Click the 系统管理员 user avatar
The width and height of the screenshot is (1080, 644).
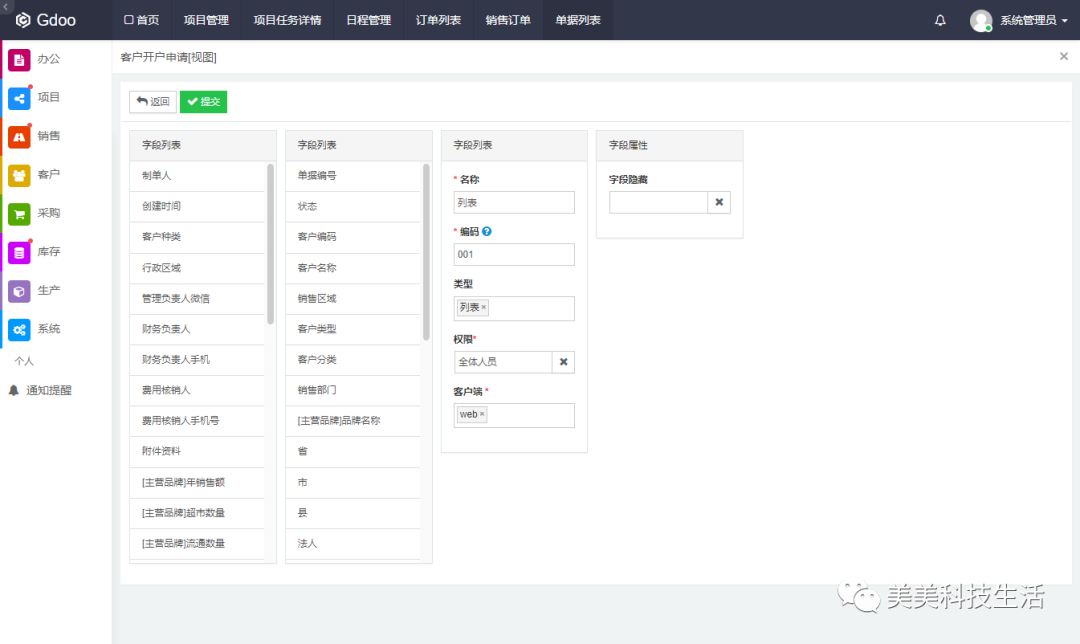tap(981, 19)
